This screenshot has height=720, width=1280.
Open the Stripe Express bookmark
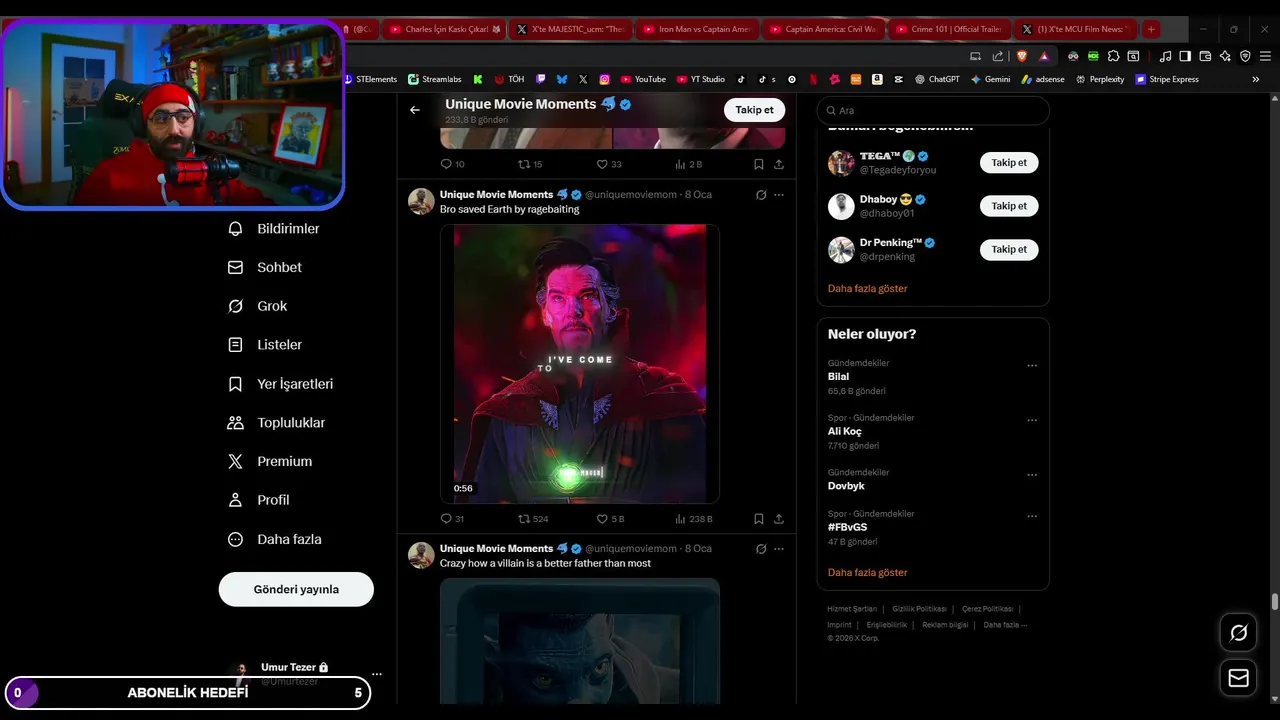(x=1167, y=79)
